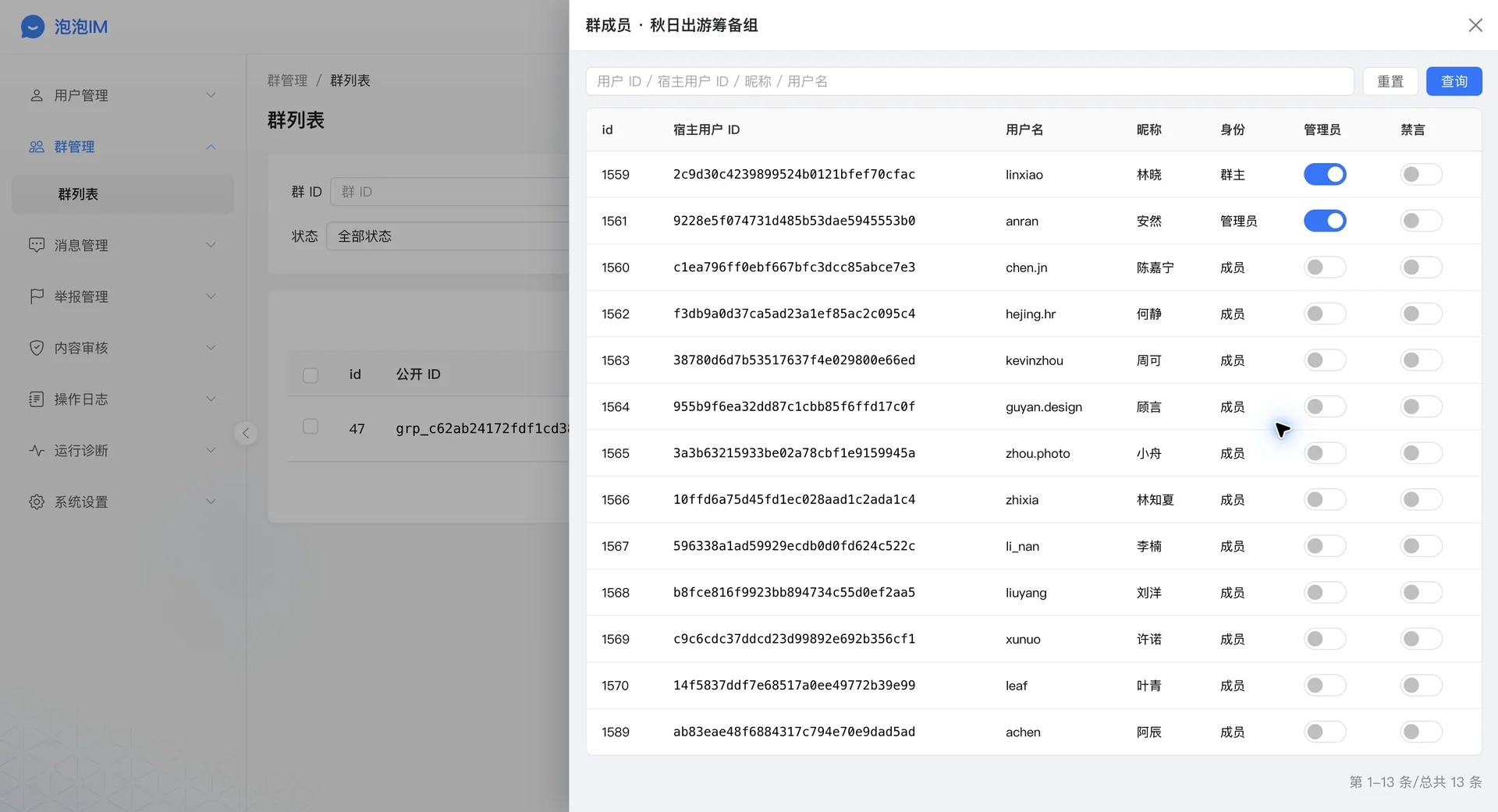Image resolution: width=1498 pixels, height=812 pixels.
Task: Click the host user ID of liuyang
Action: [794, 593]
